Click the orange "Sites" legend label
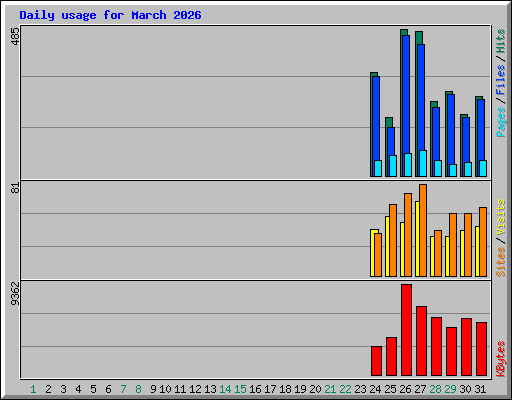The image size is (512, 400). (x=500, y=262)
